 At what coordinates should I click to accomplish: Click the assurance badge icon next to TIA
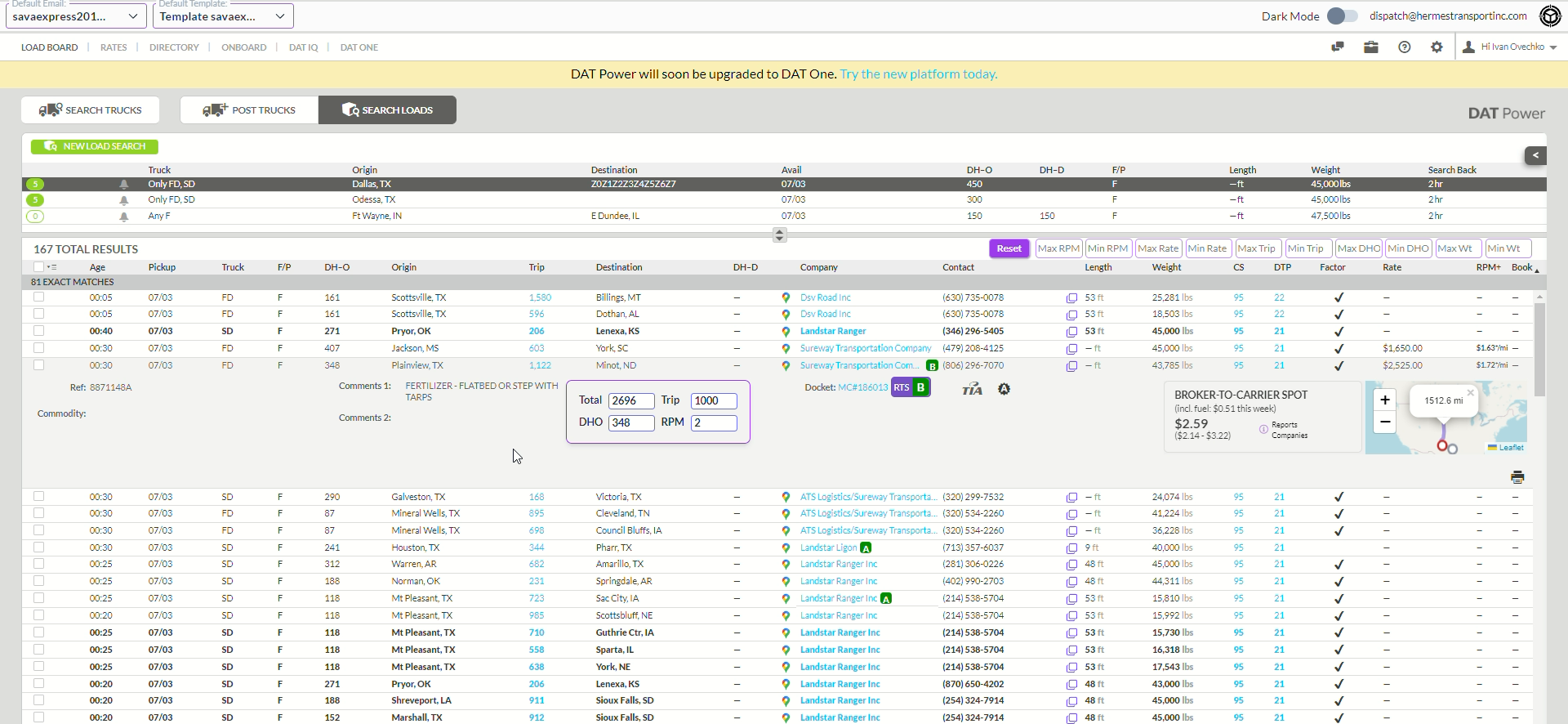[x=1004, y=389]
